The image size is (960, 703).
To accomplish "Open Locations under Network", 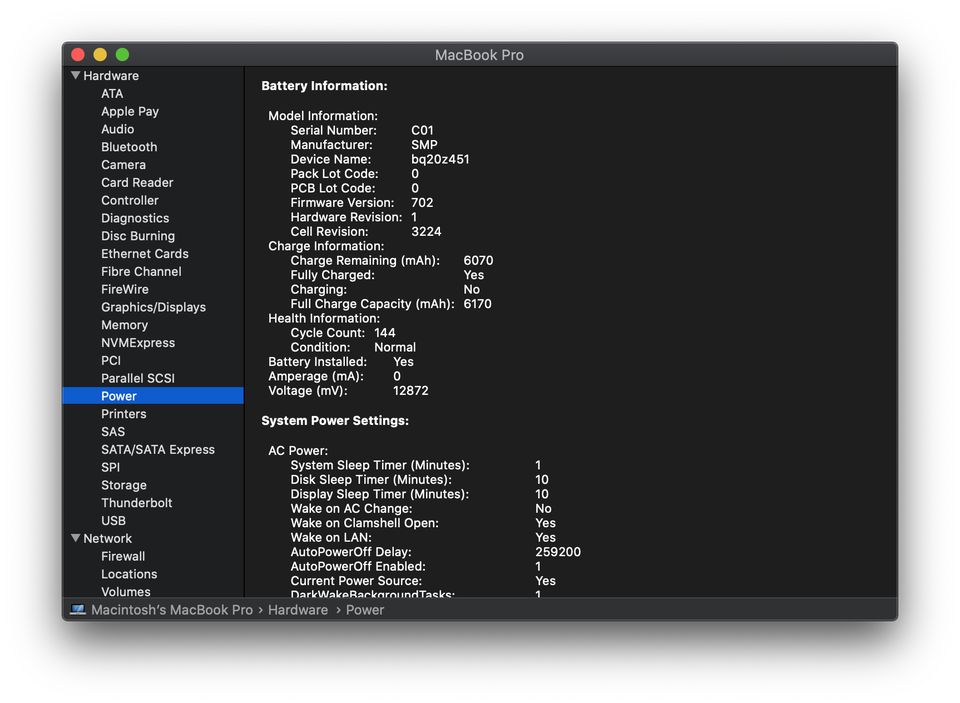I will point(129,574).
